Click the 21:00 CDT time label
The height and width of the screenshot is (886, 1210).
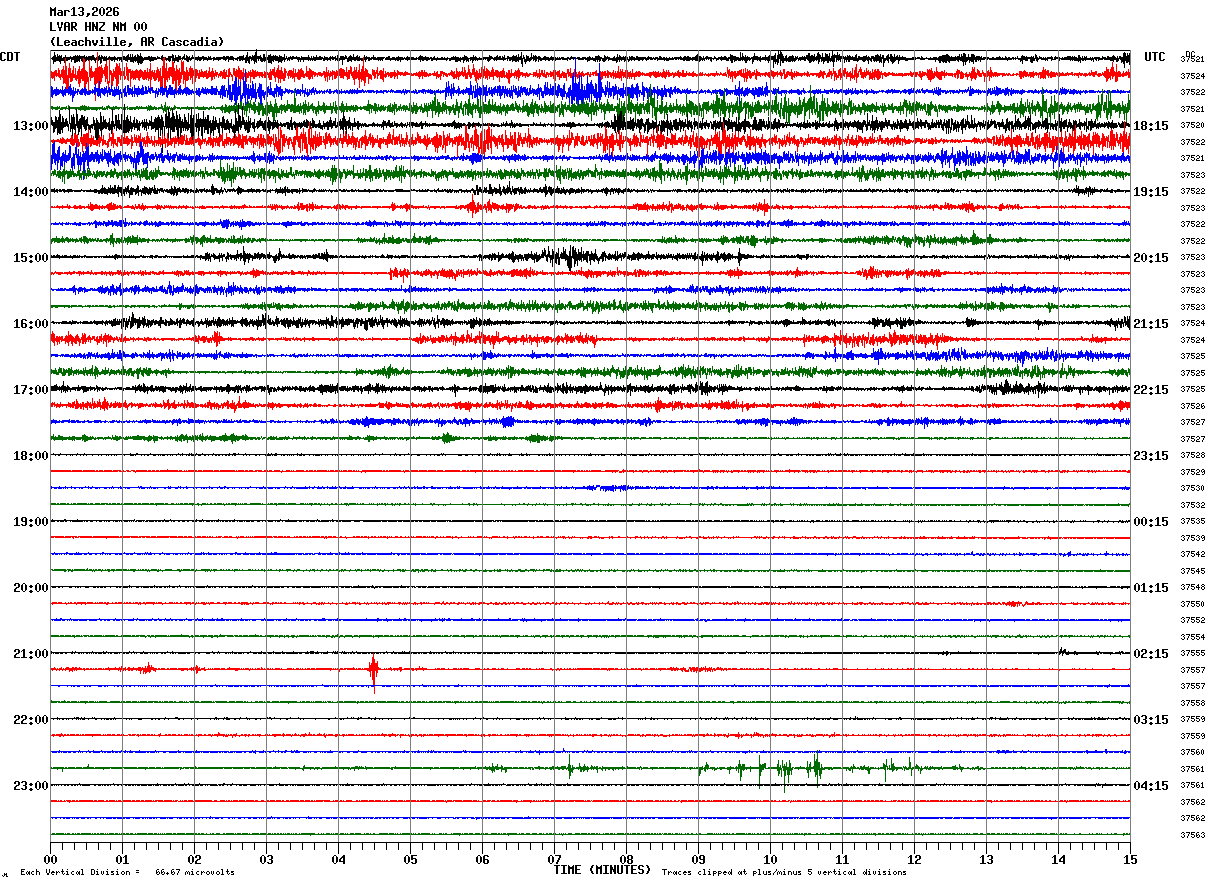tap(31, 654)
